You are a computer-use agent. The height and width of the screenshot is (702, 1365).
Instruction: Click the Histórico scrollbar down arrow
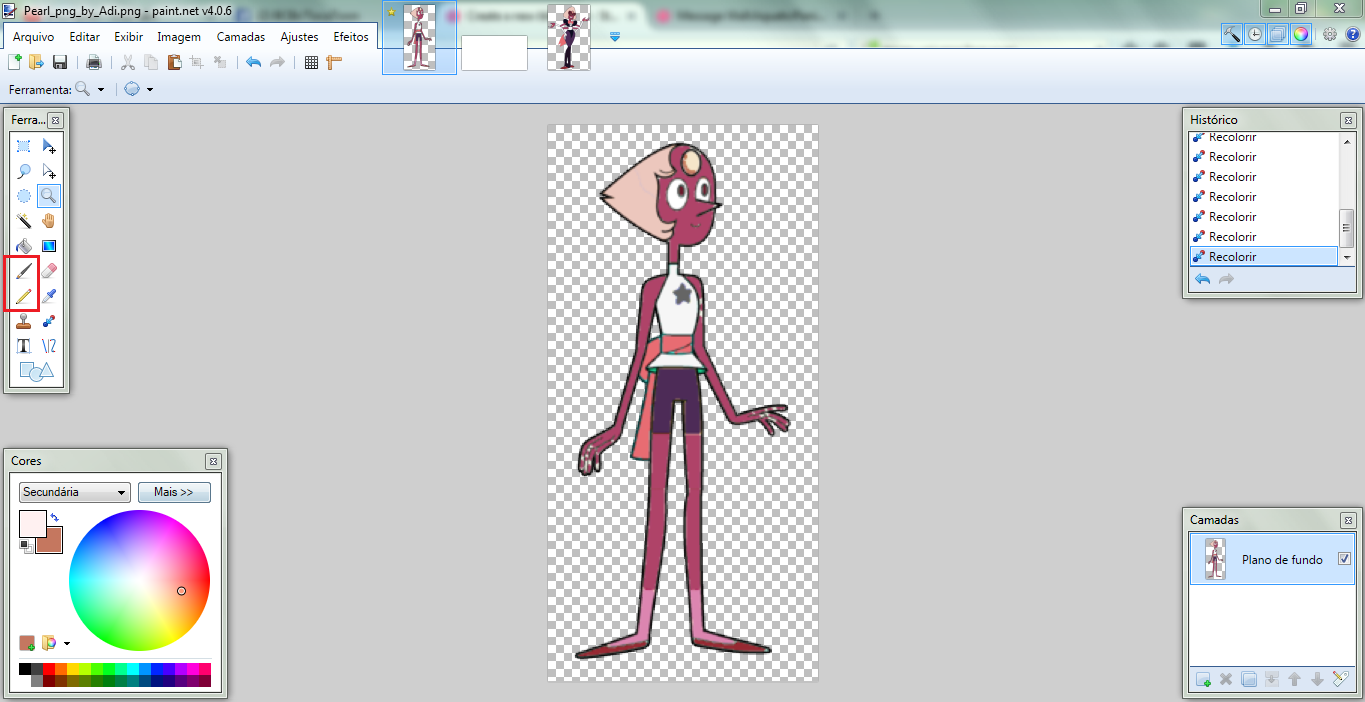1347,258
